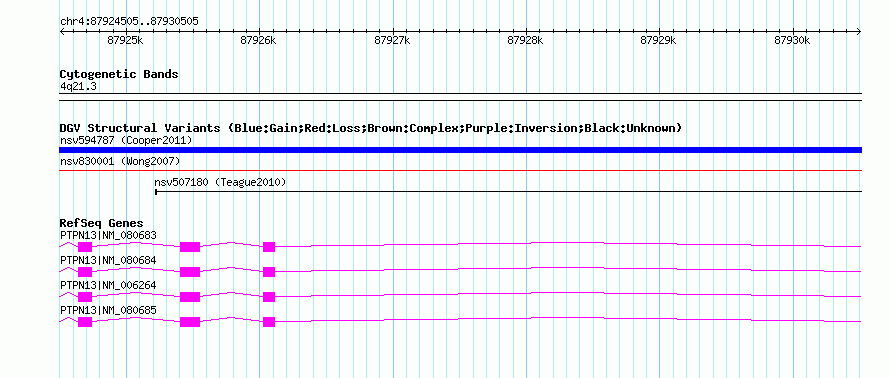Click the chr4:87924505..87930505 coordinate label
Viewport: 890px width, 378px height.
pyautogui.click(x=129, y=22)
